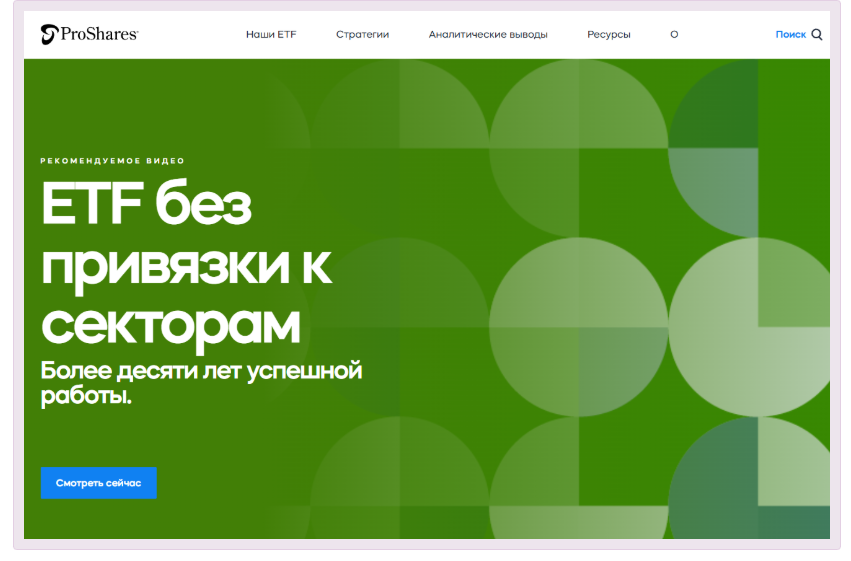Open the Ресурсы menu
The image size is (851, 561).
[x=609, y=35]
